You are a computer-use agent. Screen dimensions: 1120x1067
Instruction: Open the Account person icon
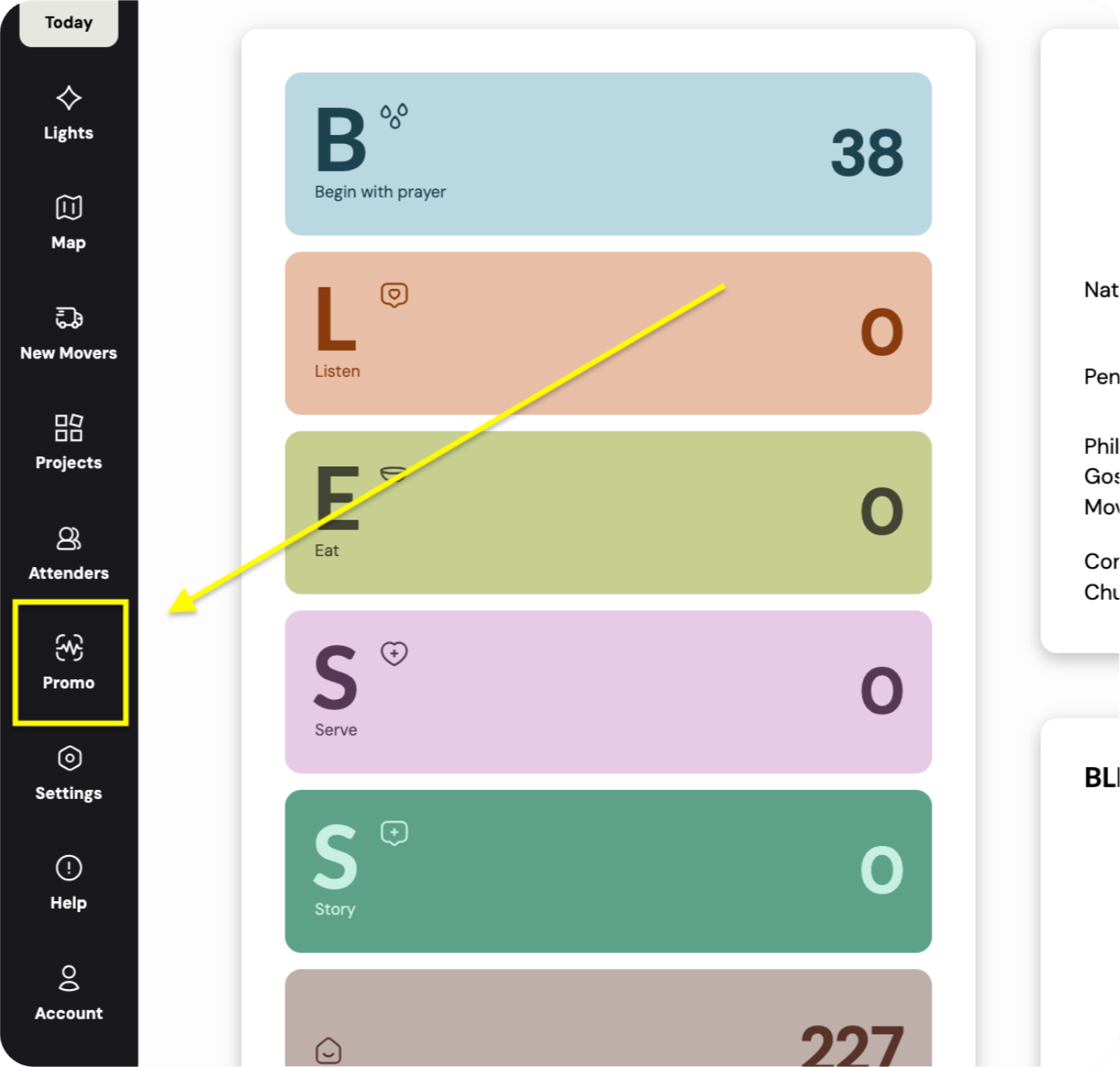[x=69, y=977]
